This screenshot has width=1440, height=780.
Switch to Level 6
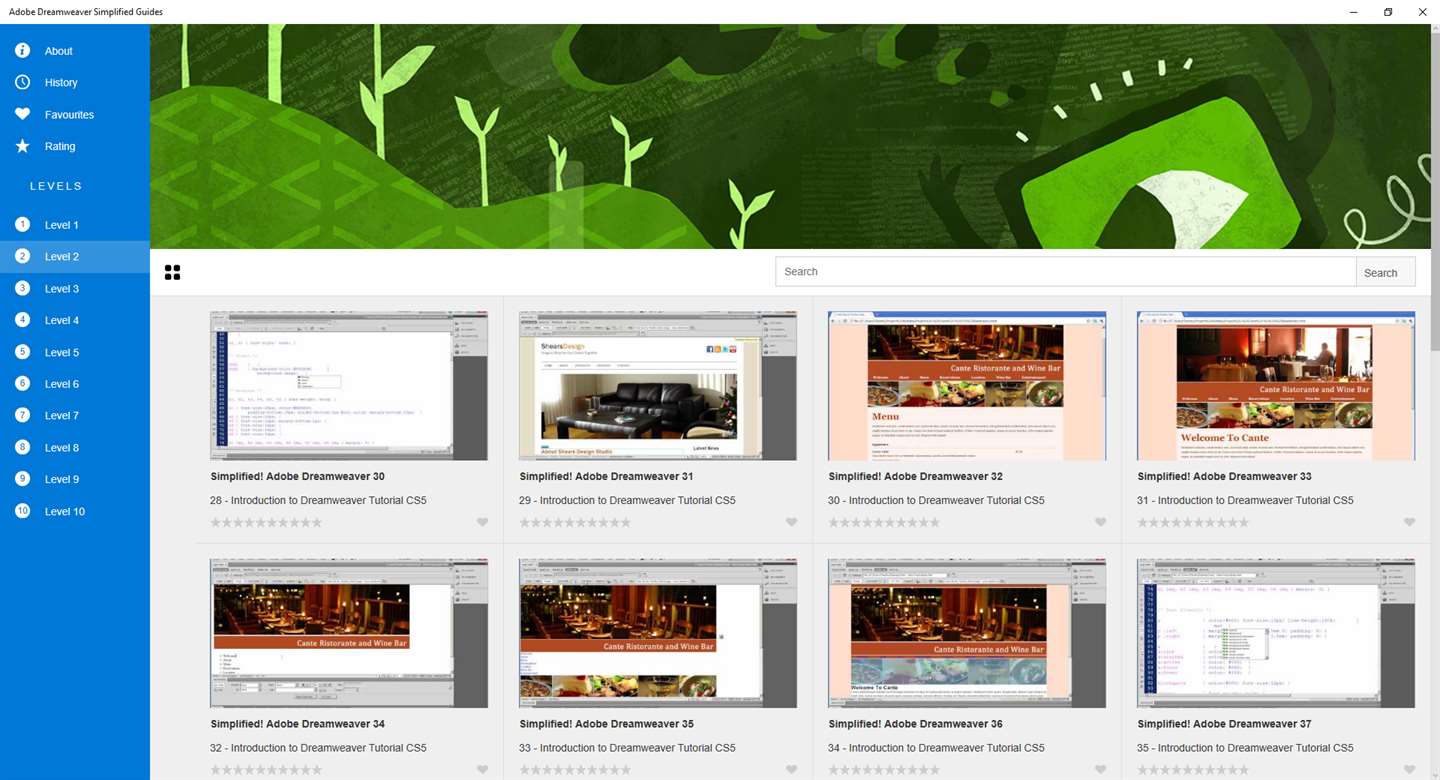pyautogui.click(x=75, y=384)
